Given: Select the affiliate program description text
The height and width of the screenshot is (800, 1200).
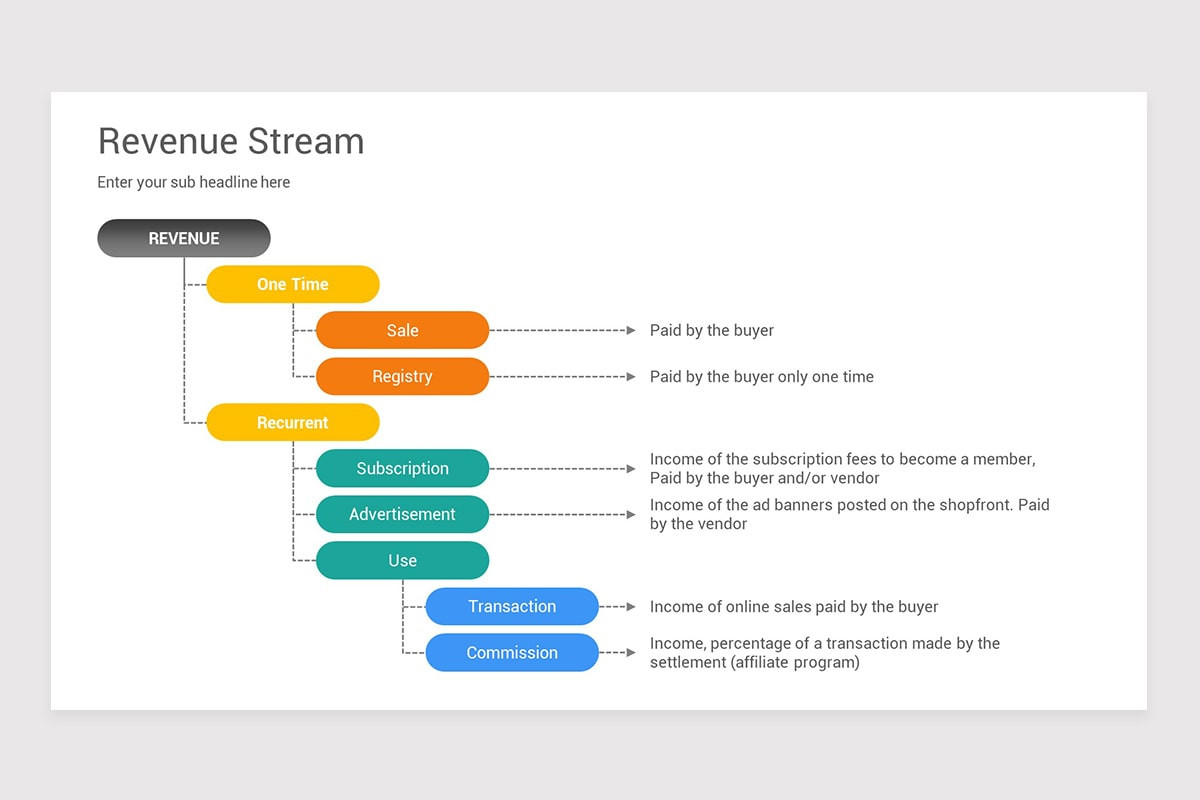Looking at the screenshot, I should coord(824,652).
